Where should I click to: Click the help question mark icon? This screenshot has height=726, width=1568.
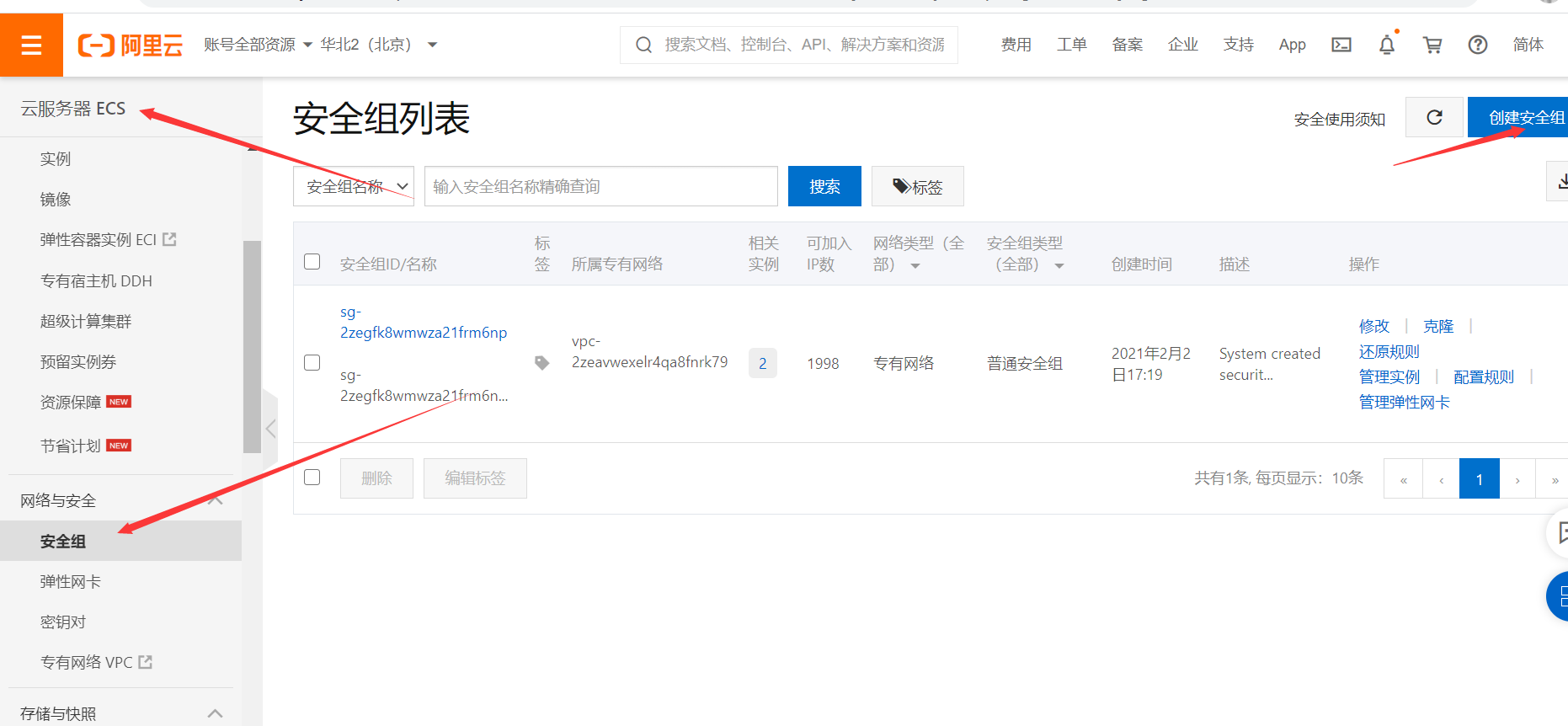[x=1477, y=45]
